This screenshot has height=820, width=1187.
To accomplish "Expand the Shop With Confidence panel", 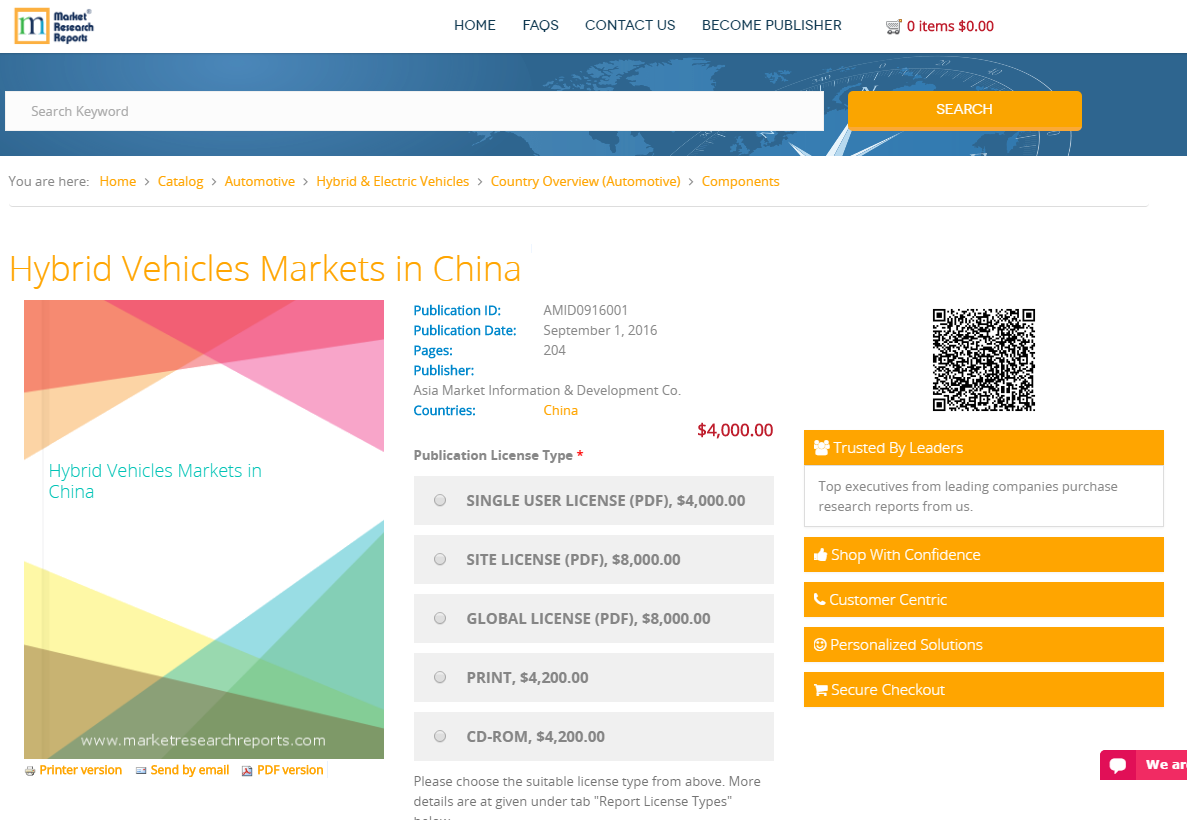I will click(x=983, y=554).
